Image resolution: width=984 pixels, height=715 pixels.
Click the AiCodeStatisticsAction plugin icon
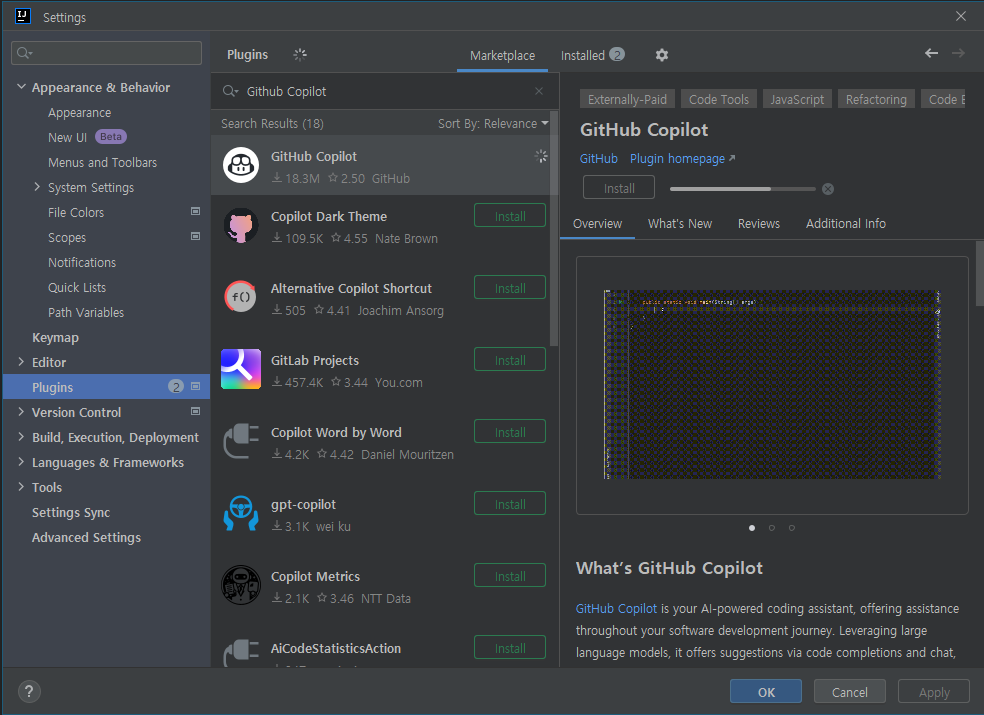click(241, 653)
